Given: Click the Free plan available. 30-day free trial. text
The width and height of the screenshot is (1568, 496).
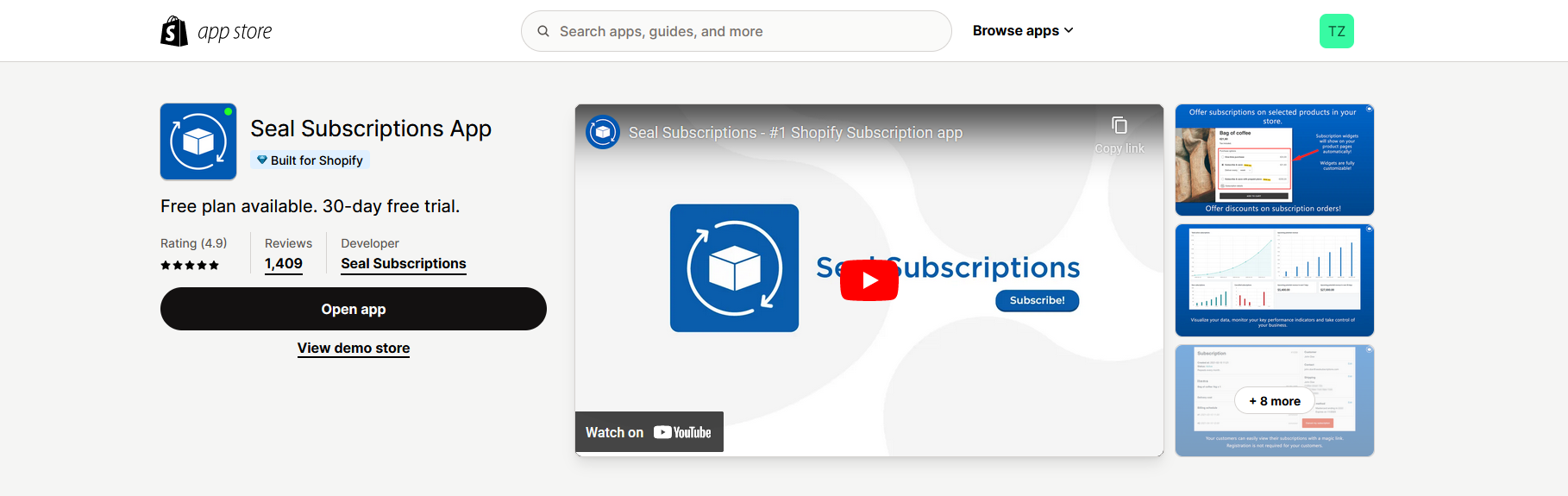Looking at the screenshot, I should 310,206.
